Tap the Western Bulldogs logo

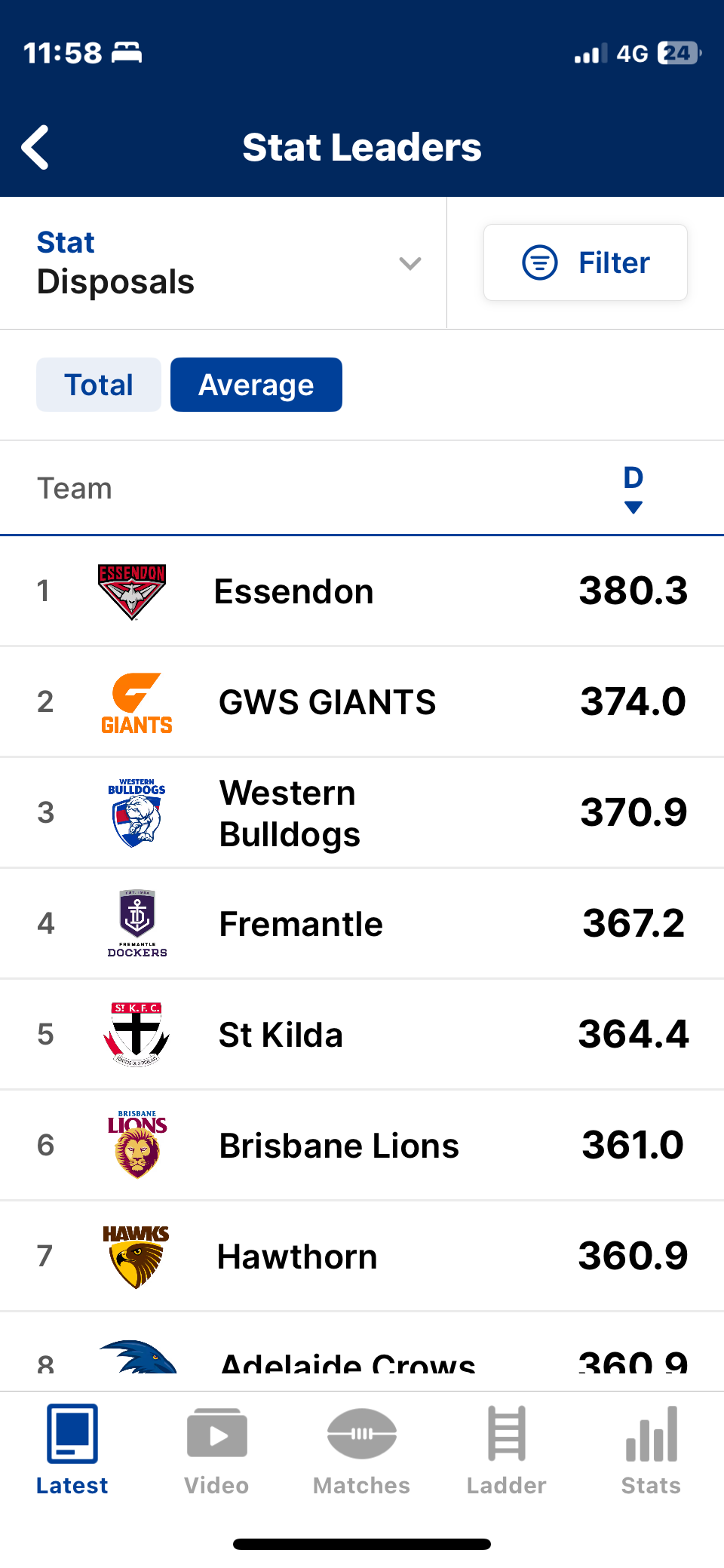tap(137, 813)
